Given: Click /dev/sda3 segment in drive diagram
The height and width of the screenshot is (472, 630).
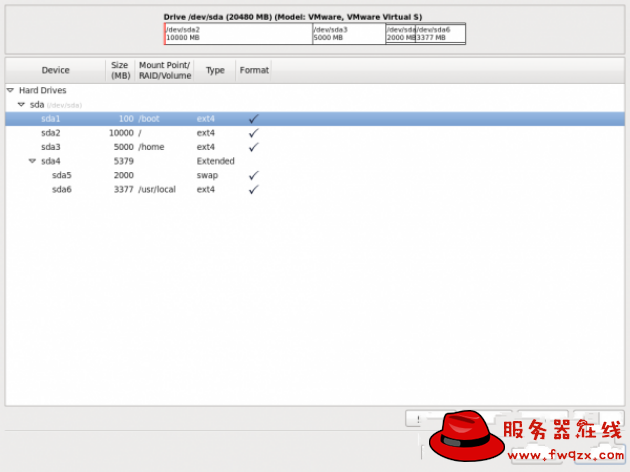Looking at the screenshot, I should [x=349, y=33].
